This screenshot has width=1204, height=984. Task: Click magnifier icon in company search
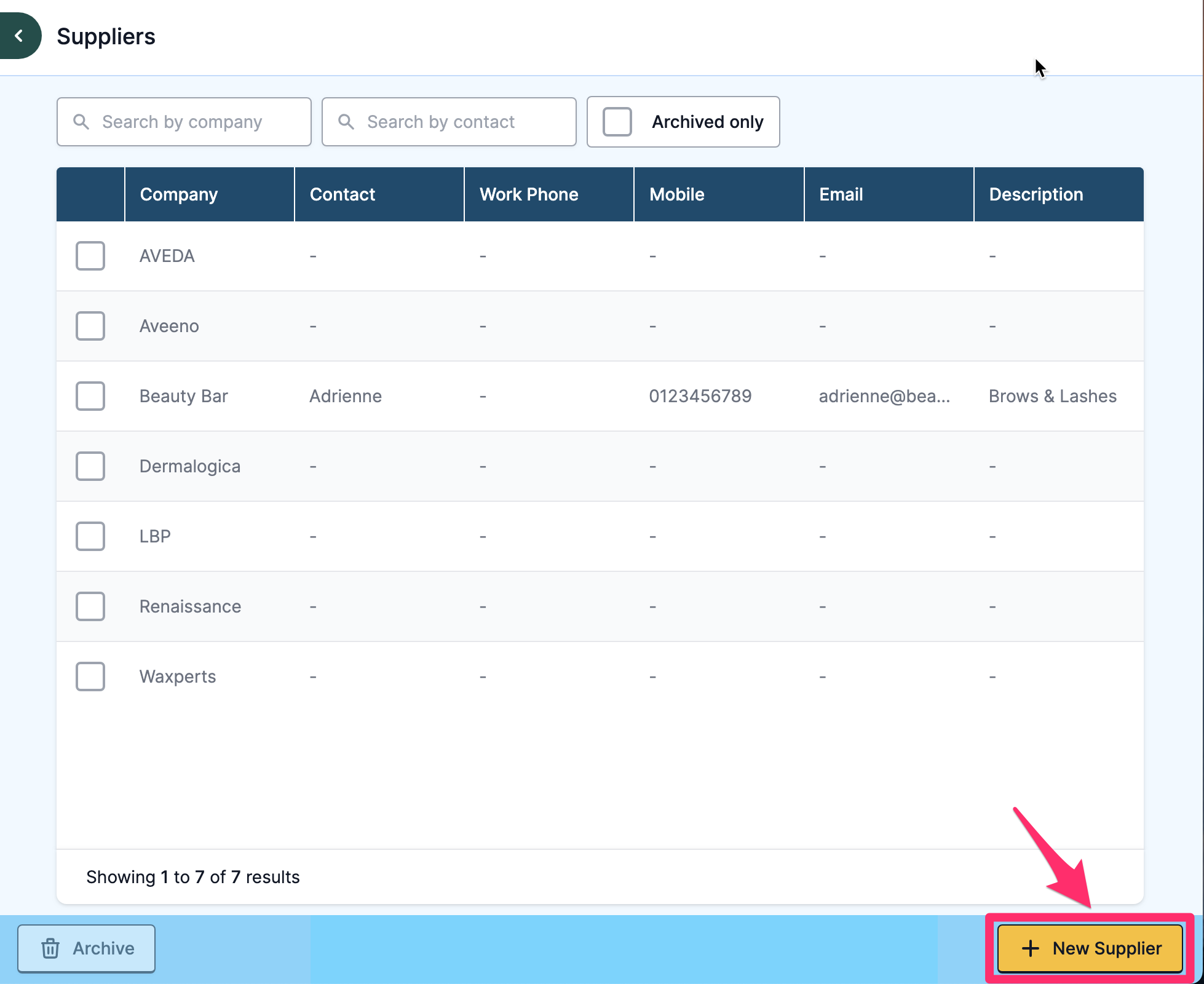click(x=81, y=122)
